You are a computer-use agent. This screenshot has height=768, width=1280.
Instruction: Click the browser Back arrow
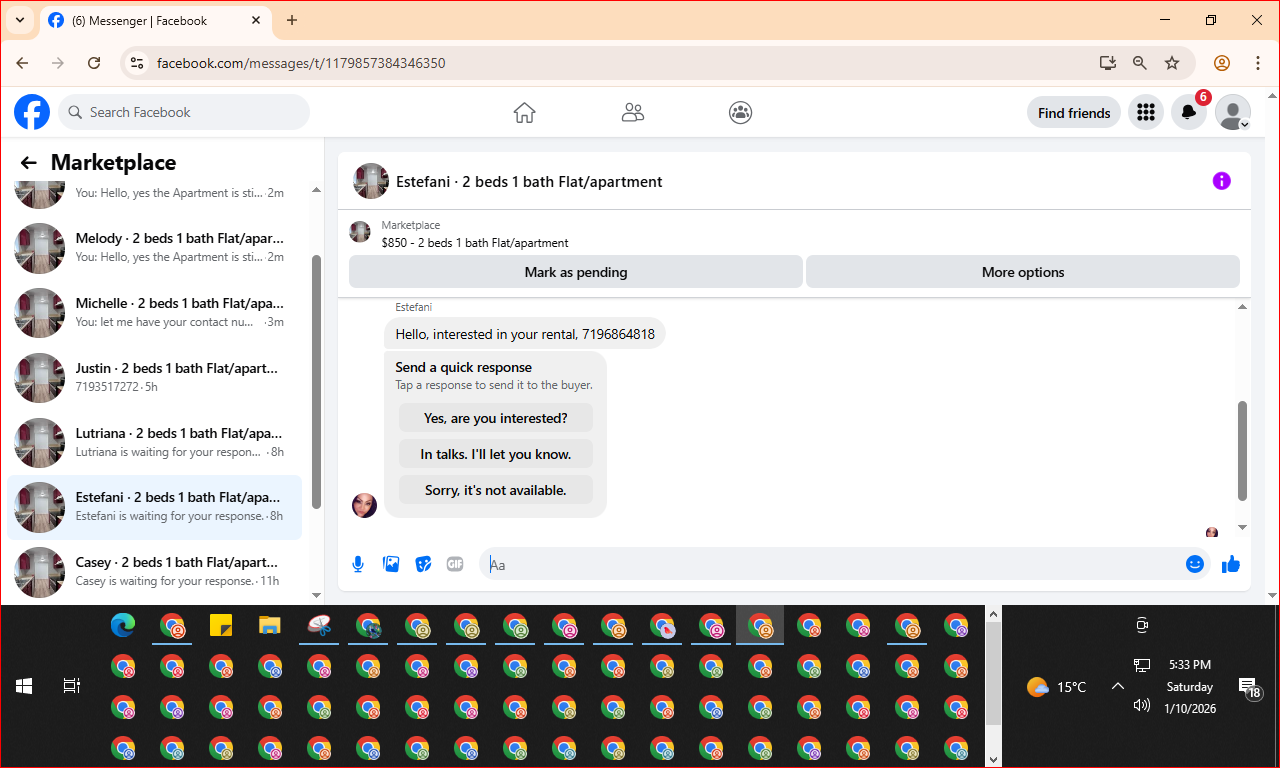pos(22,63)
